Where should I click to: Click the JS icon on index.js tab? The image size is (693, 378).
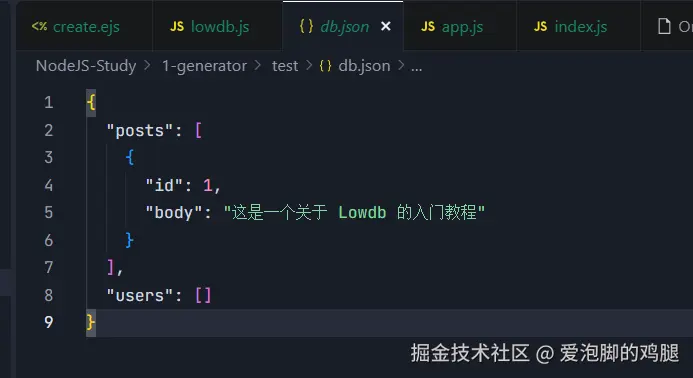[541, 27]
